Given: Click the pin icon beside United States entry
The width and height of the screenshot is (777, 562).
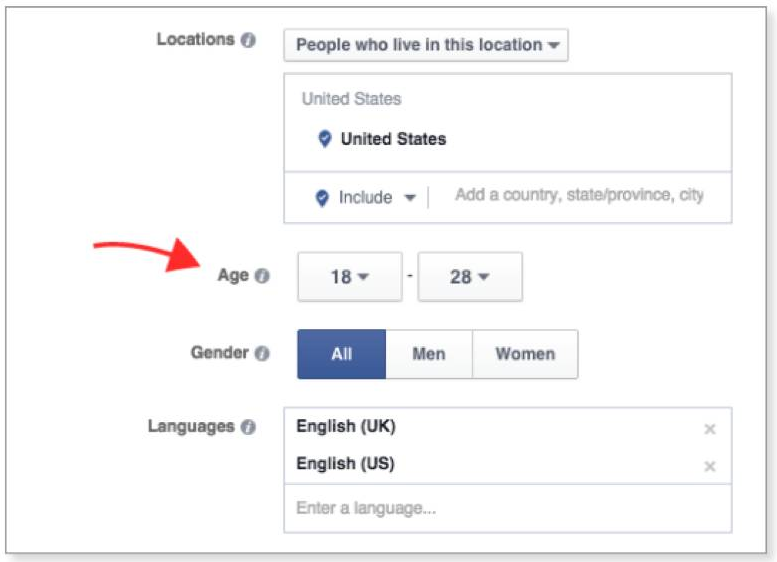Looking at the screenshot, I should click(325, 139).
